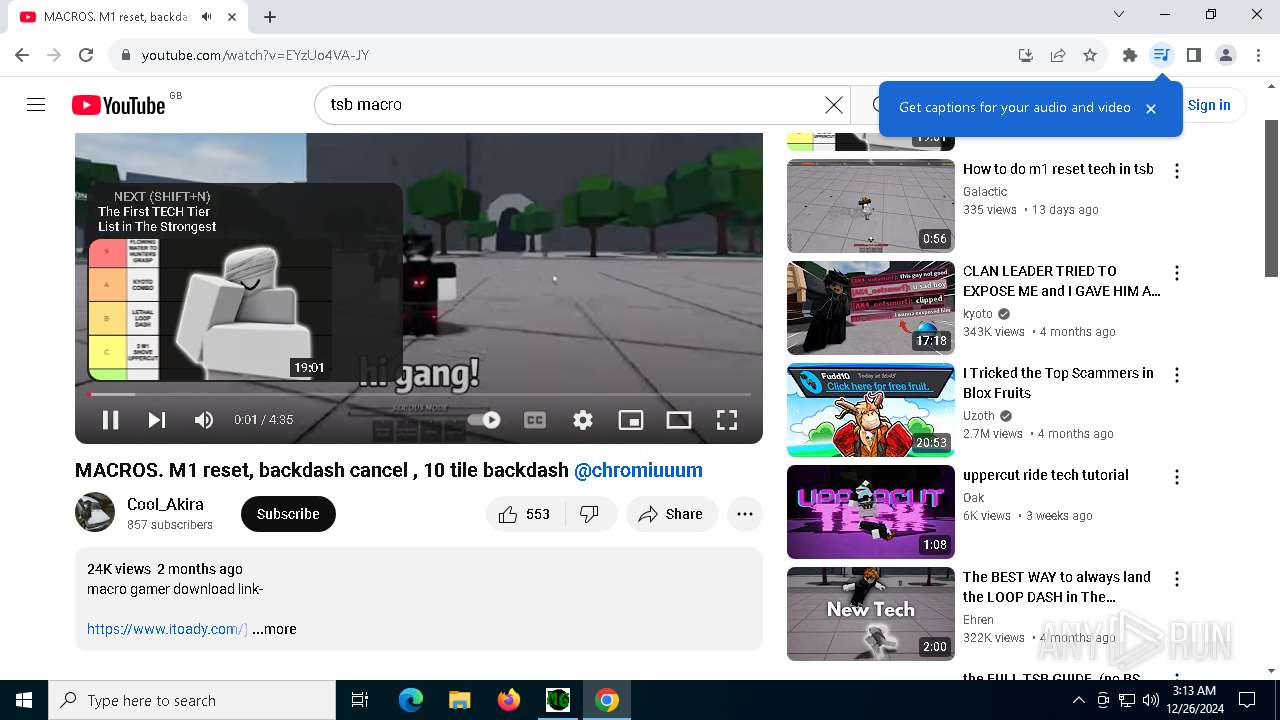Clear the search box text
Viewport: 1280px width, 720px height.
coord(834,104)
